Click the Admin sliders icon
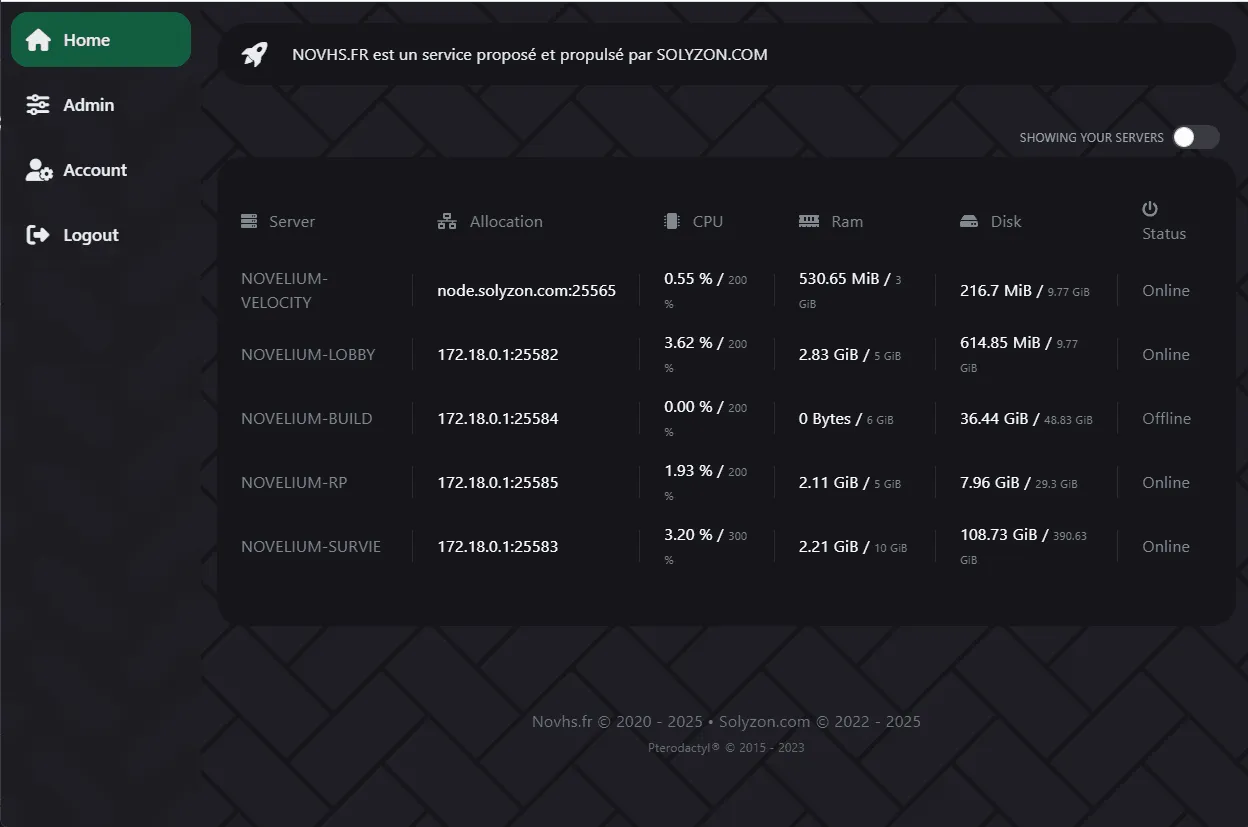 38,105
